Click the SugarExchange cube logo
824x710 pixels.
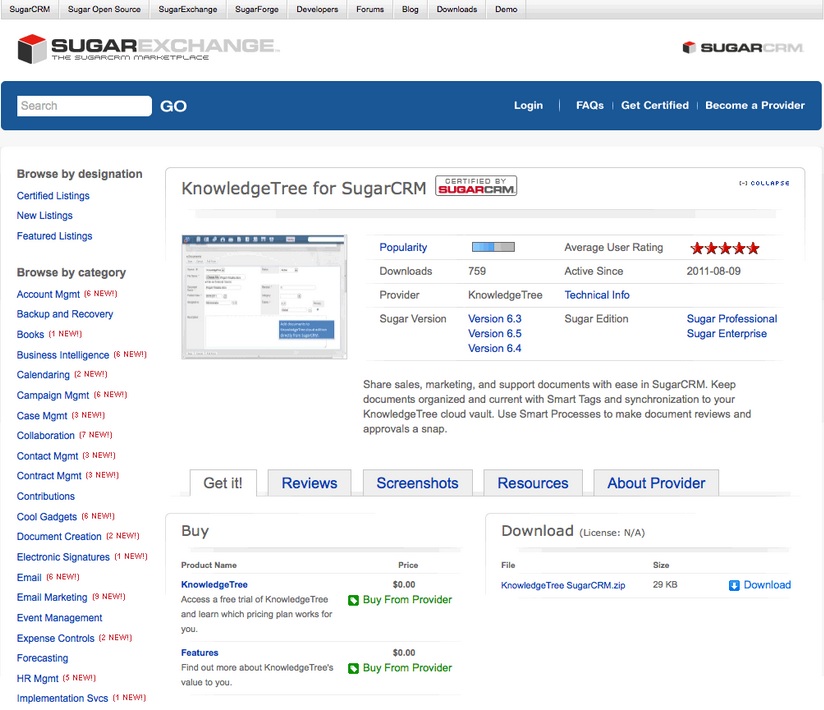click(x=32, y=49)
